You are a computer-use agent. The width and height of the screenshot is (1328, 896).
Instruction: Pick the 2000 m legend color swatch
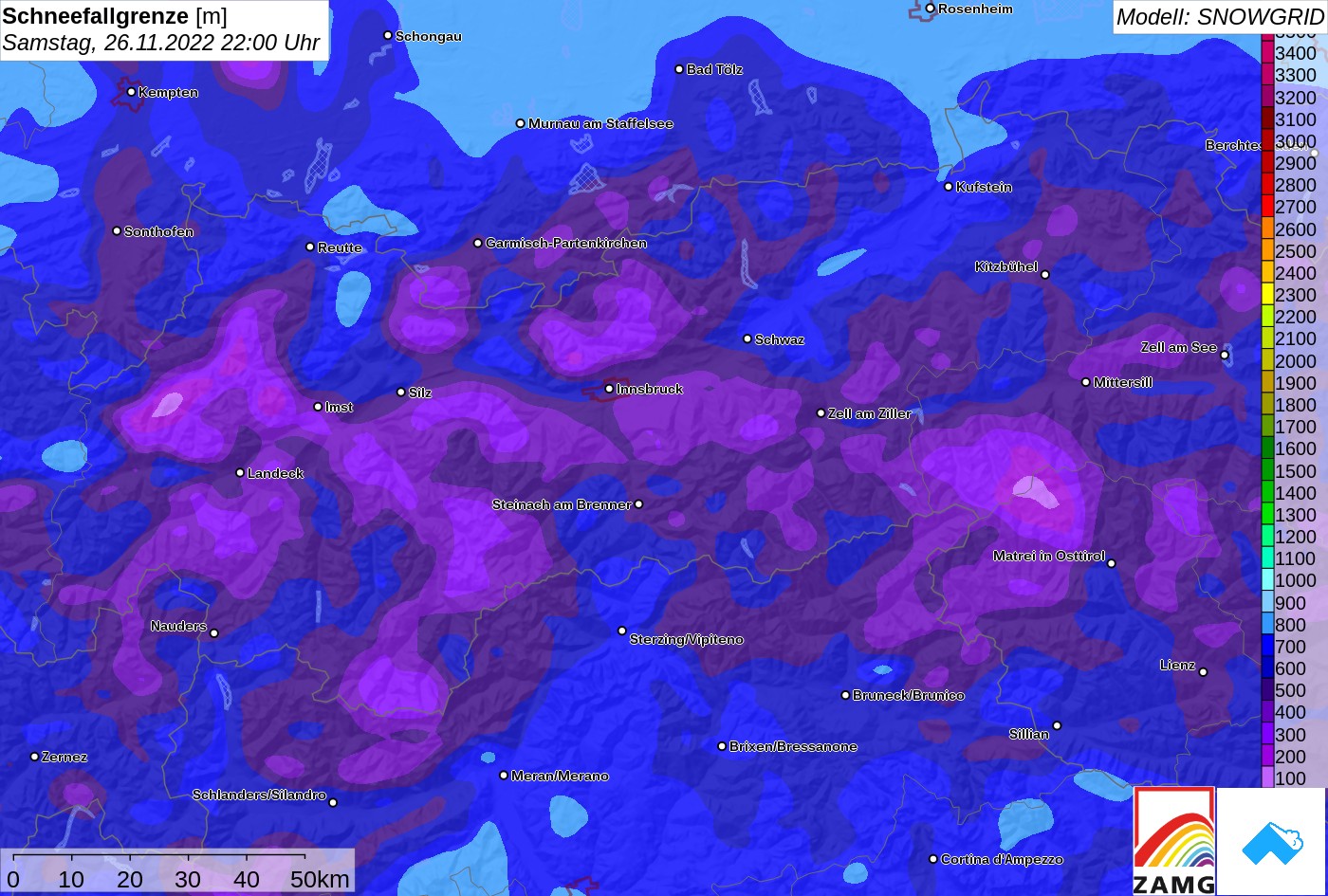click(x=1267, y=359)
